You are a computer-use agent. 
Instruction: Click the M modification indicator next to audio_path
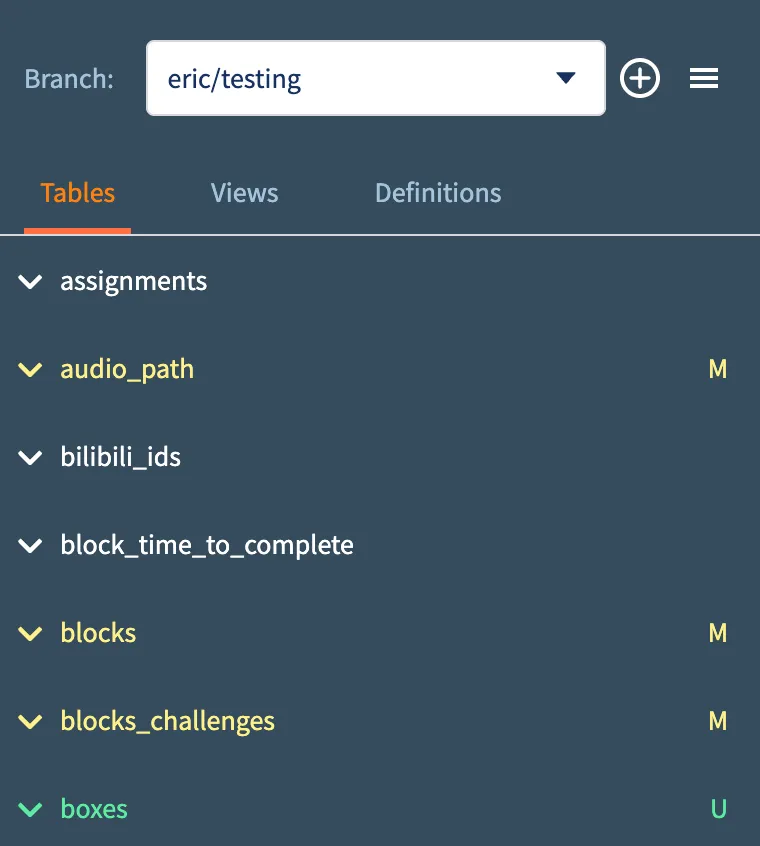[718, 369]
